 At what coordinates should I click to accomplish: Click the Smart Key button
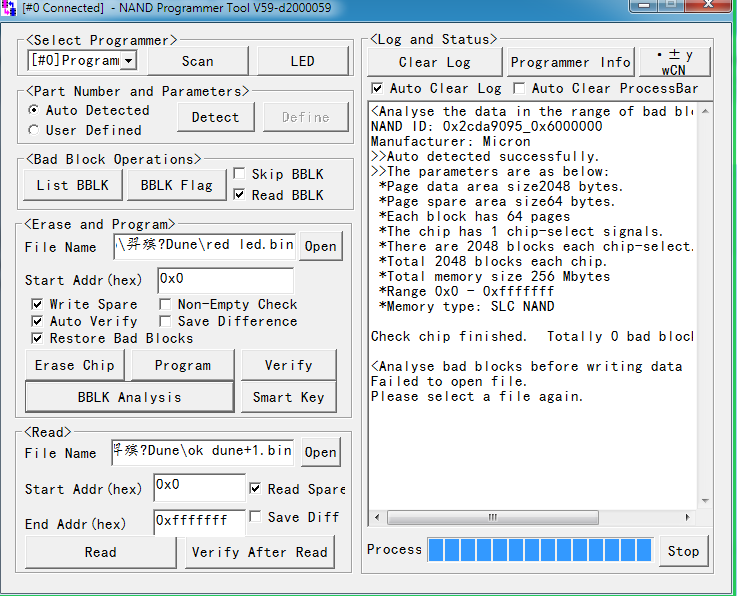pyautogui.click(x=288, y=397)
